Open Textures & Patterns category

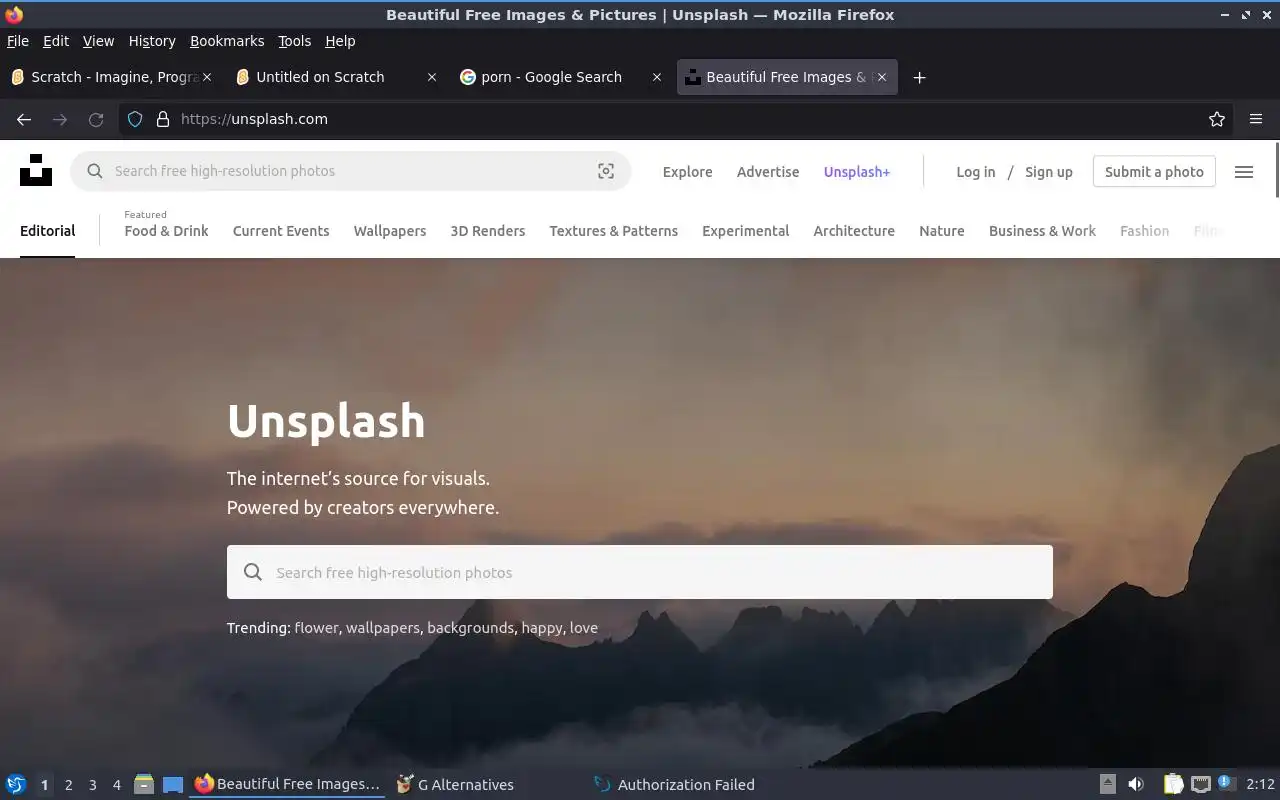(x=614, y=231)
